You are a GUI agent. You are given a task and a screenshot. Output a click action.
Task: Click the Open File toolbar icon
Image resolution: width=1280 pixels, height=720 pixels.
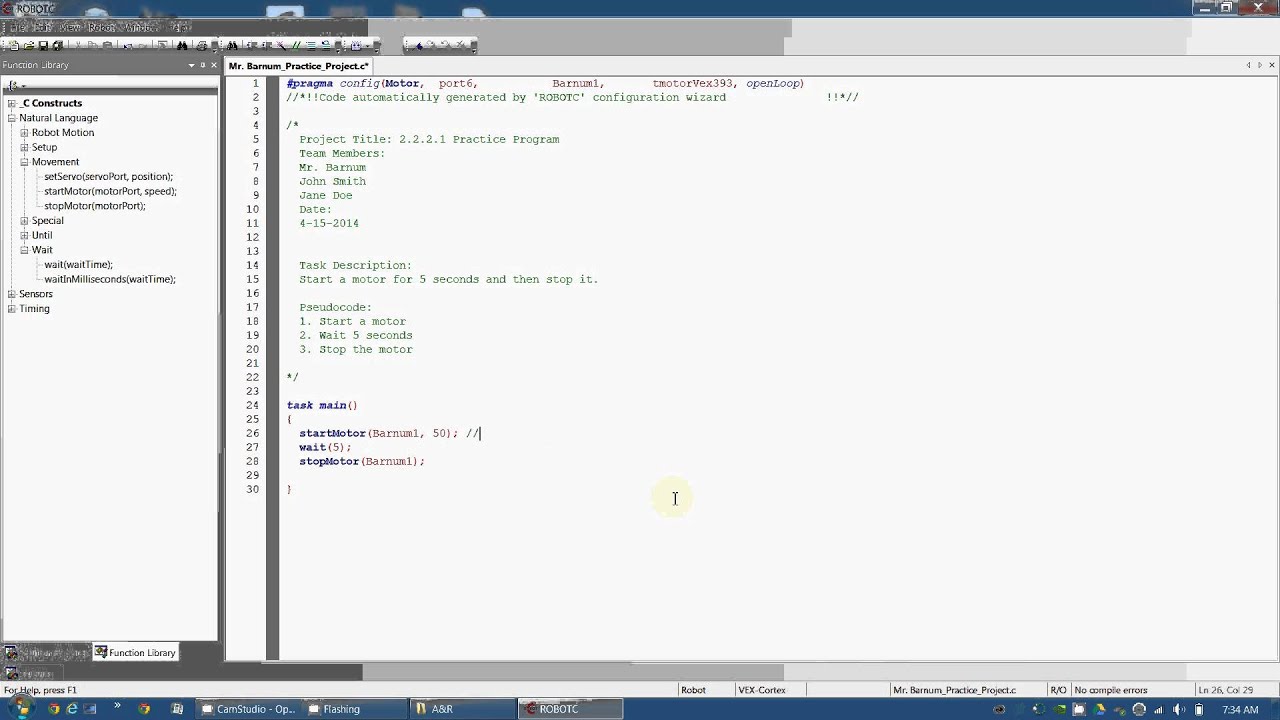point(29,46)
